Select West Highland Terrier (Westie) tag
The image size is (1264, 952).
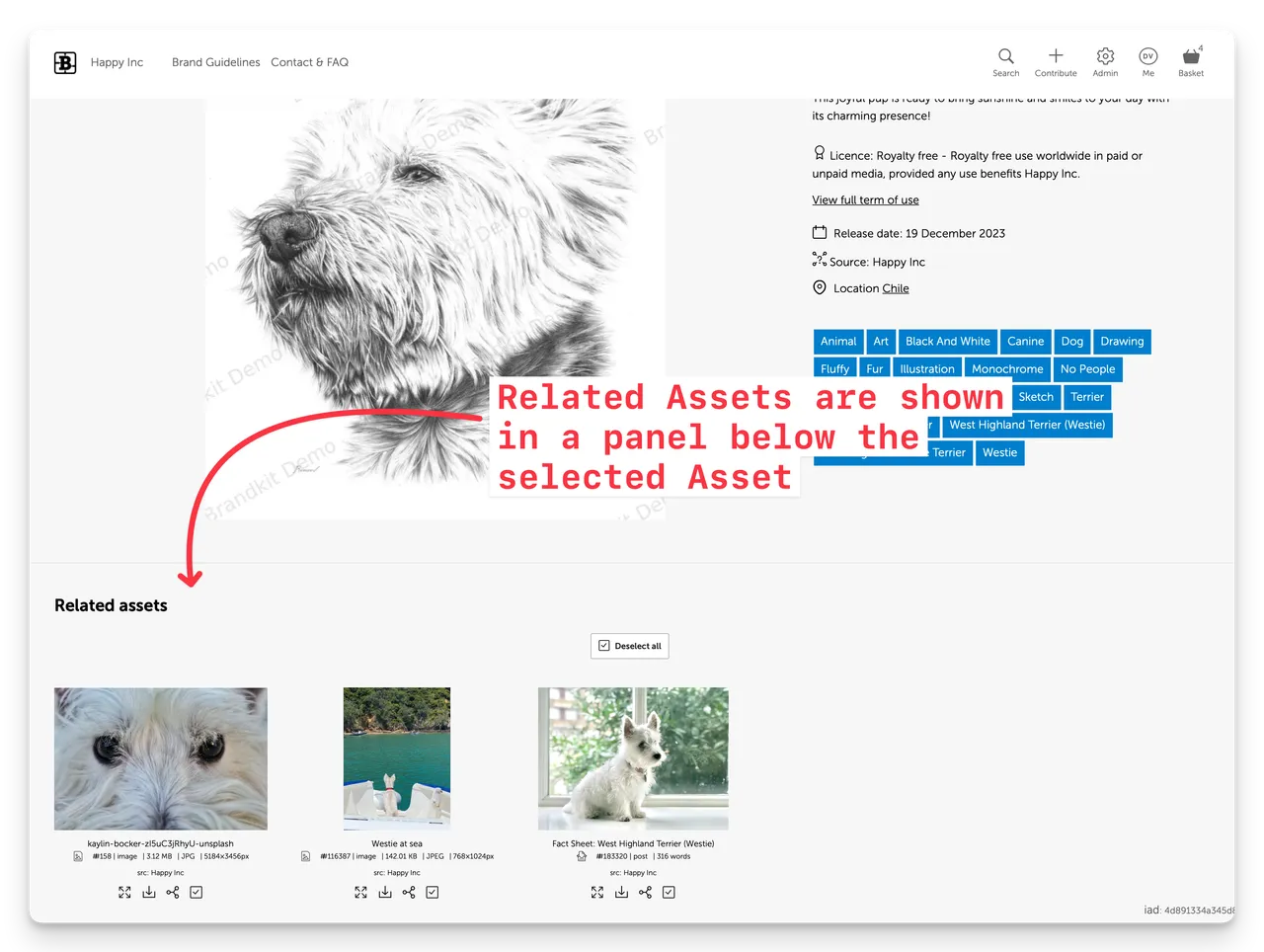click(x=1027, y=425)
